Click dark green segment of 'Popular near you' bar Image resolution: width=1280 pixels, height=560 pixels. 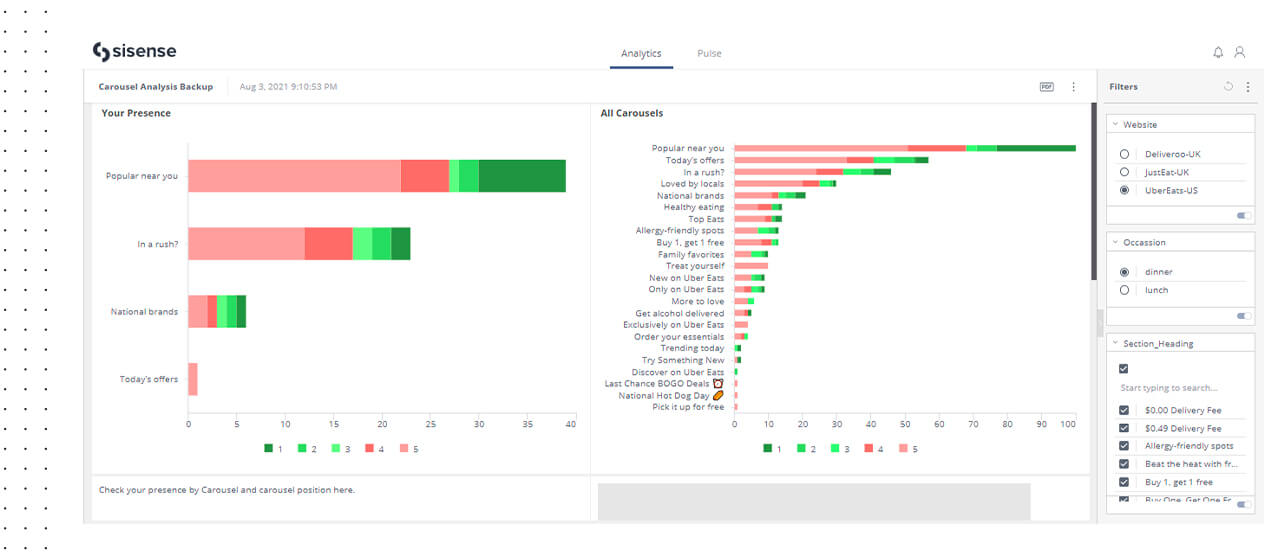point(522,175)
